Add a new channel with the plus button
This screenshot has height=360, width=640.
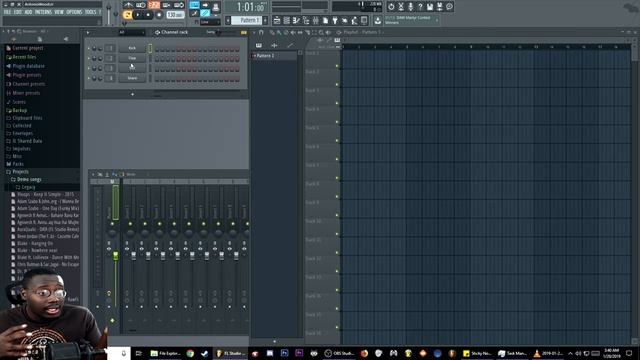coord(132,94)
